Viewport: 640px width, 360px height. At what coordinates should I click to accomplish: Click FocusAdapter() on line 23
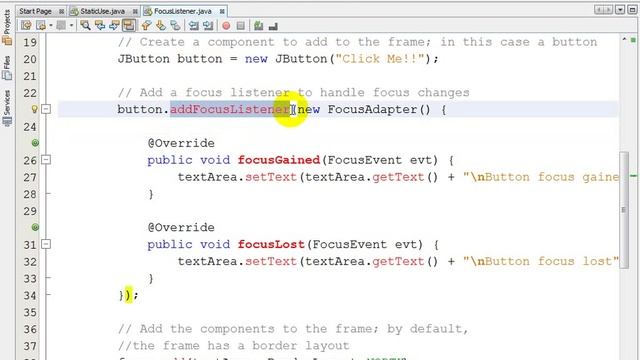point(379,109)
